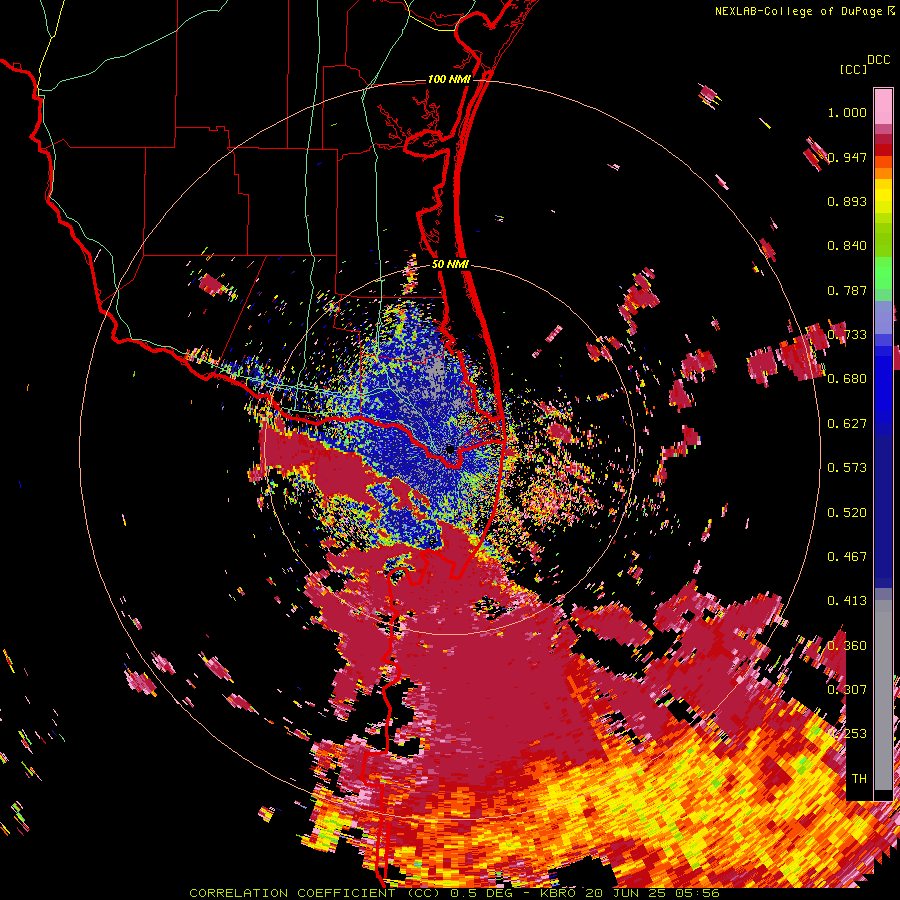
Task: Pick the black swatch below TH
Action: coord(883,794)
